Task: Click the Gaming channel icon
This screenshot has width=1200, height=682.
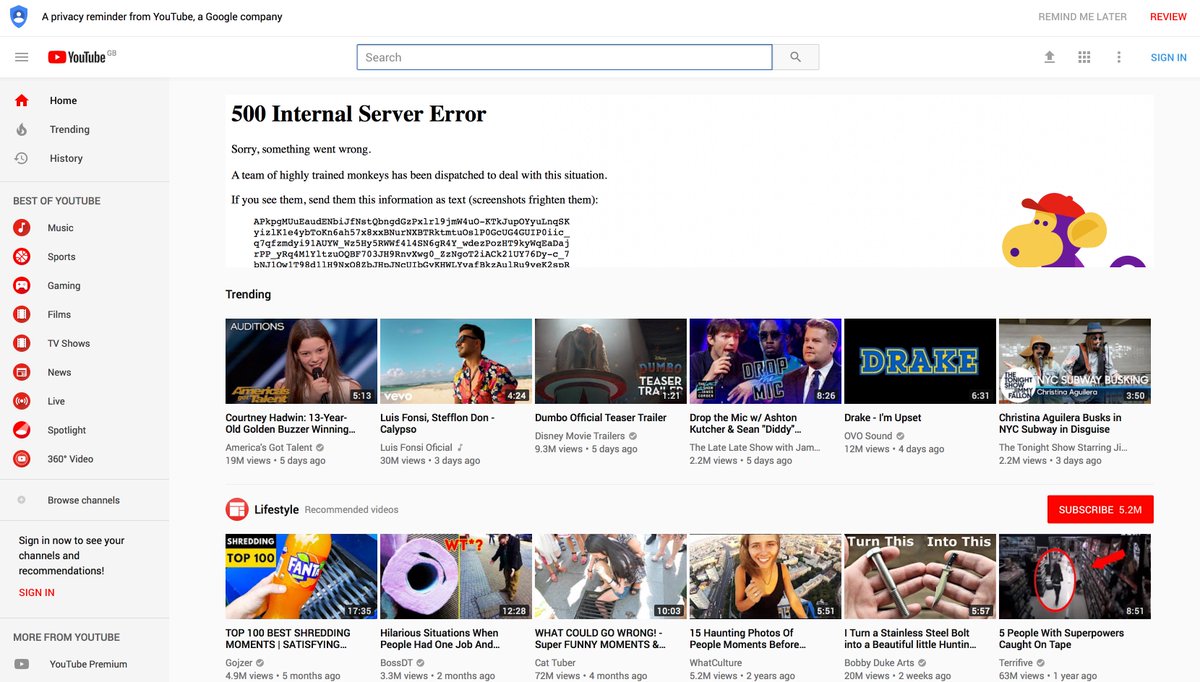Action: click(22, 286)
